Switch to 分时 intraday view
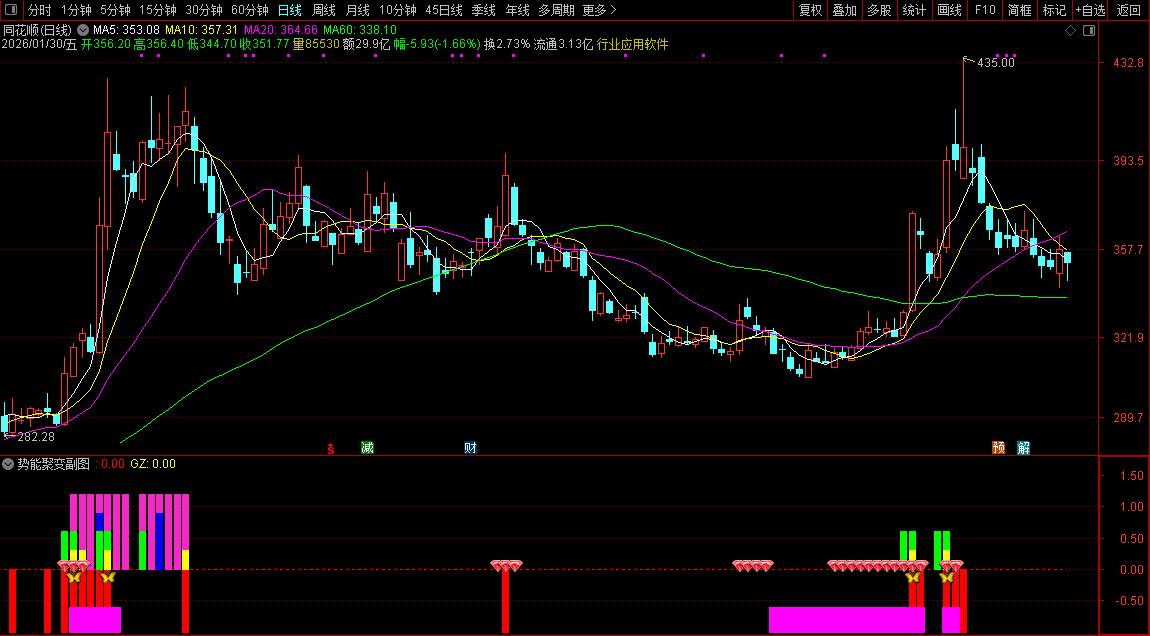The image size is (1150, 636). tap(40, 10)
